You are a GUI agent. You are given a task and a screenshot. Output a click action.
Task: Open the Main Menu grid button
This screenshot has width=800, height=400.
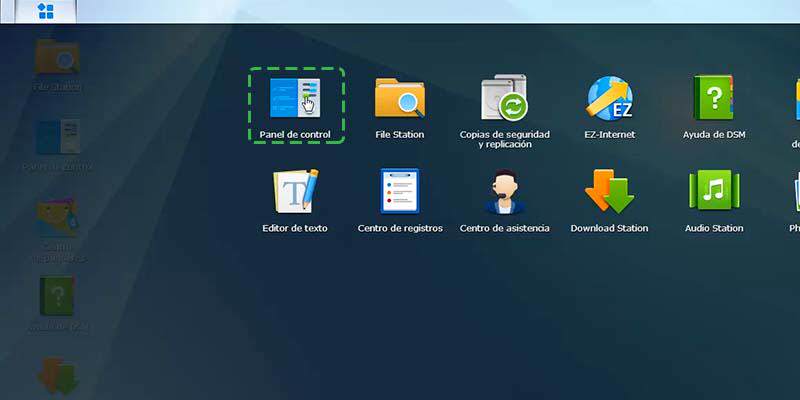tap(46, 11)
